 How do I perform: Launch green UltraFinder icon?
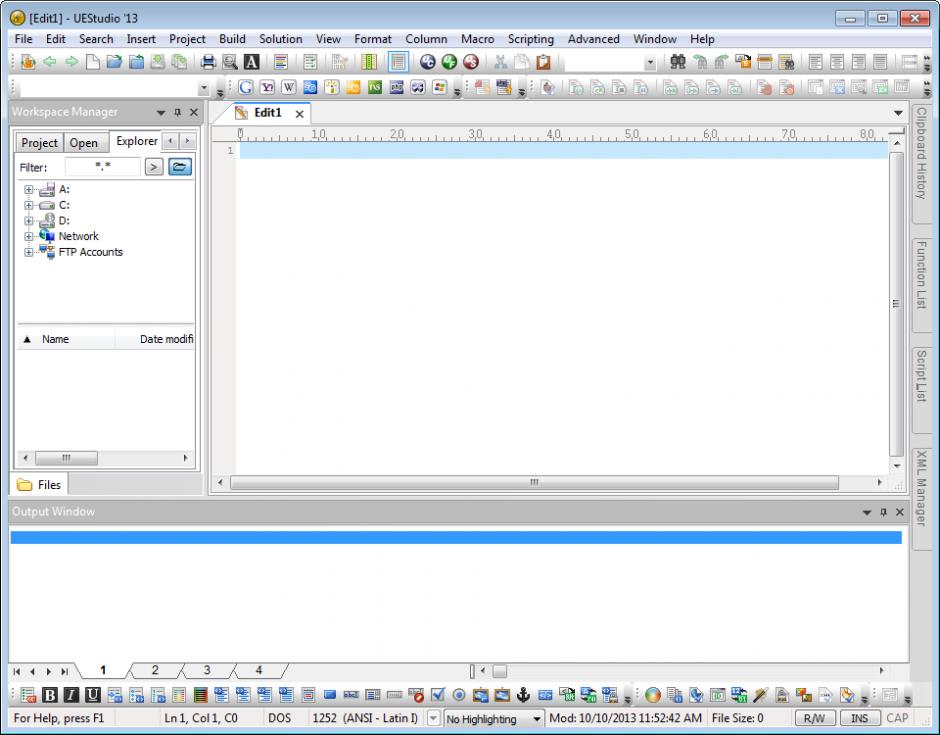[449, 62]
